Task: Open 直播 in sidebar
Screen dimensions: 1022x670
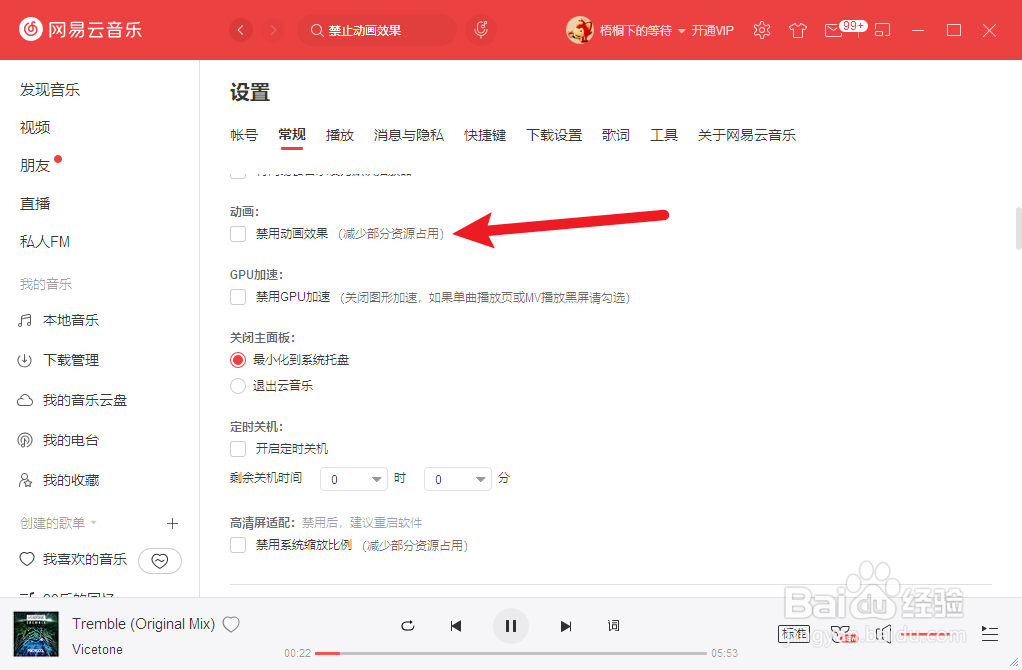Action: [x=35, y=204]
